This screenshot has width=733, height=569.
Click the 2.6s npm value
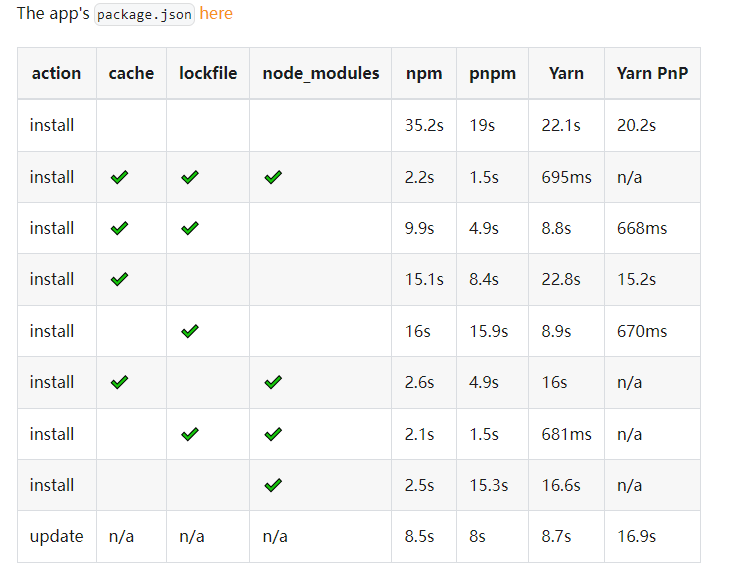(419, 382)
